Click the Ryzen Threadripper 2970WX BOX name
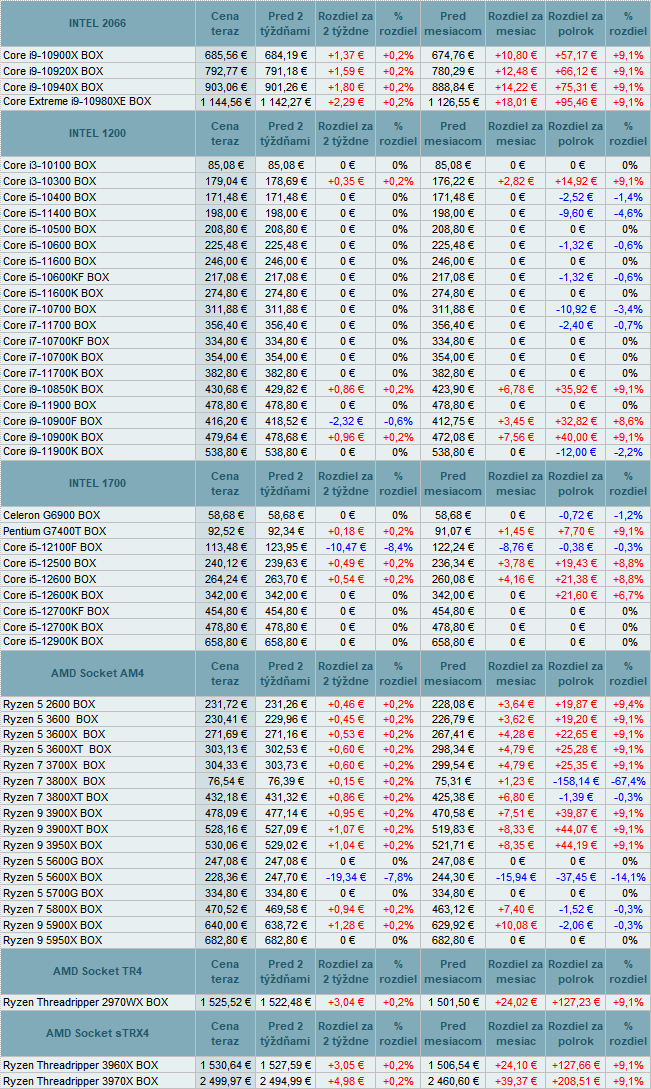 [x=85, y=1002]
